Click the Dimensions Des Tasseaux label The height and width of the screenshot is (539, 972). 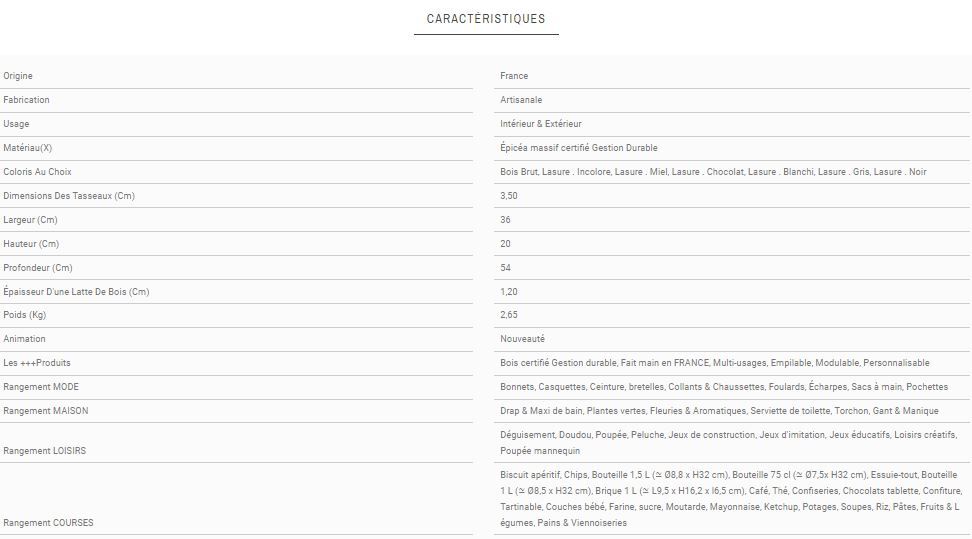click(69, 196)
